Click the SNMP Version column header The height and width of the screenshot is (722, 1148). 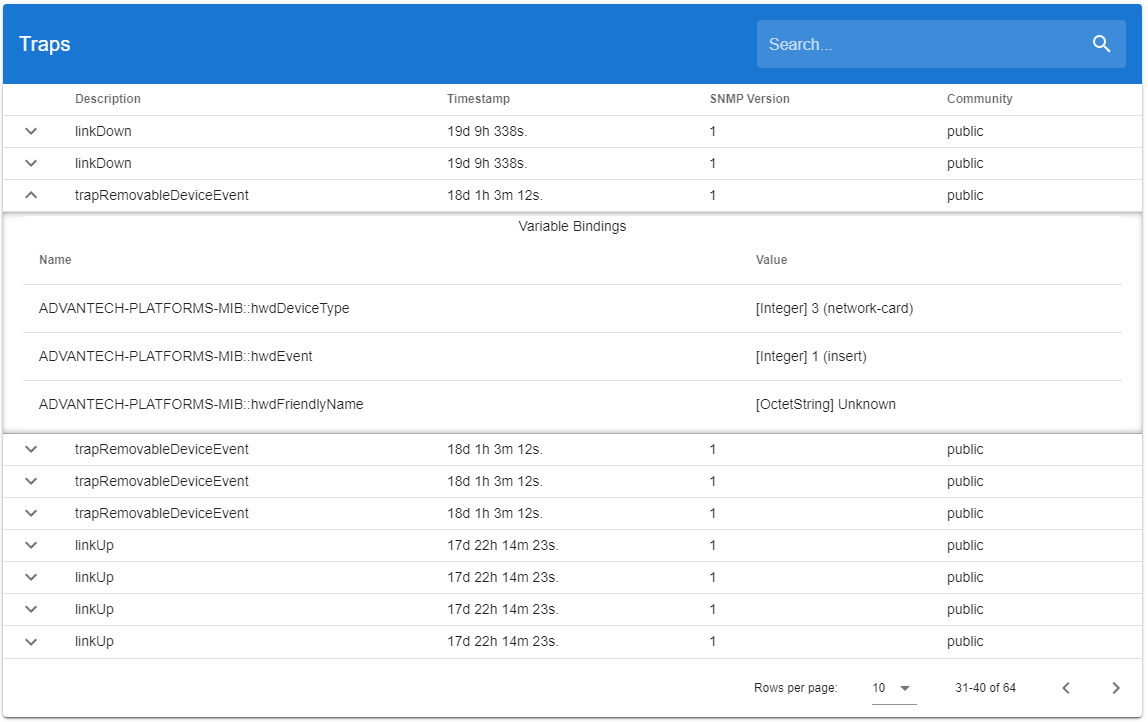tap(749, 99)
